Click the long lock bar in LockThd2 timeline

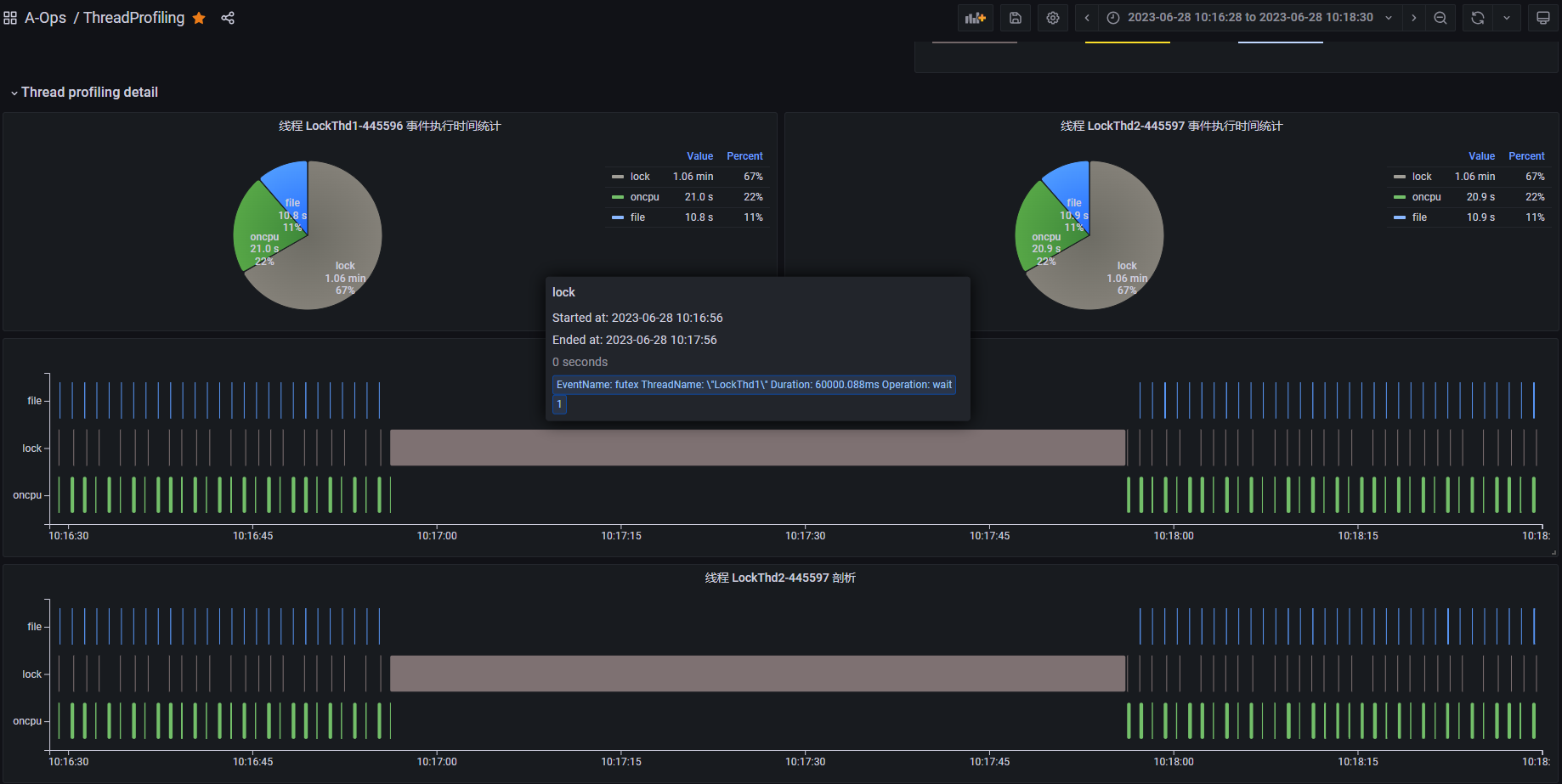click(757, 674)
